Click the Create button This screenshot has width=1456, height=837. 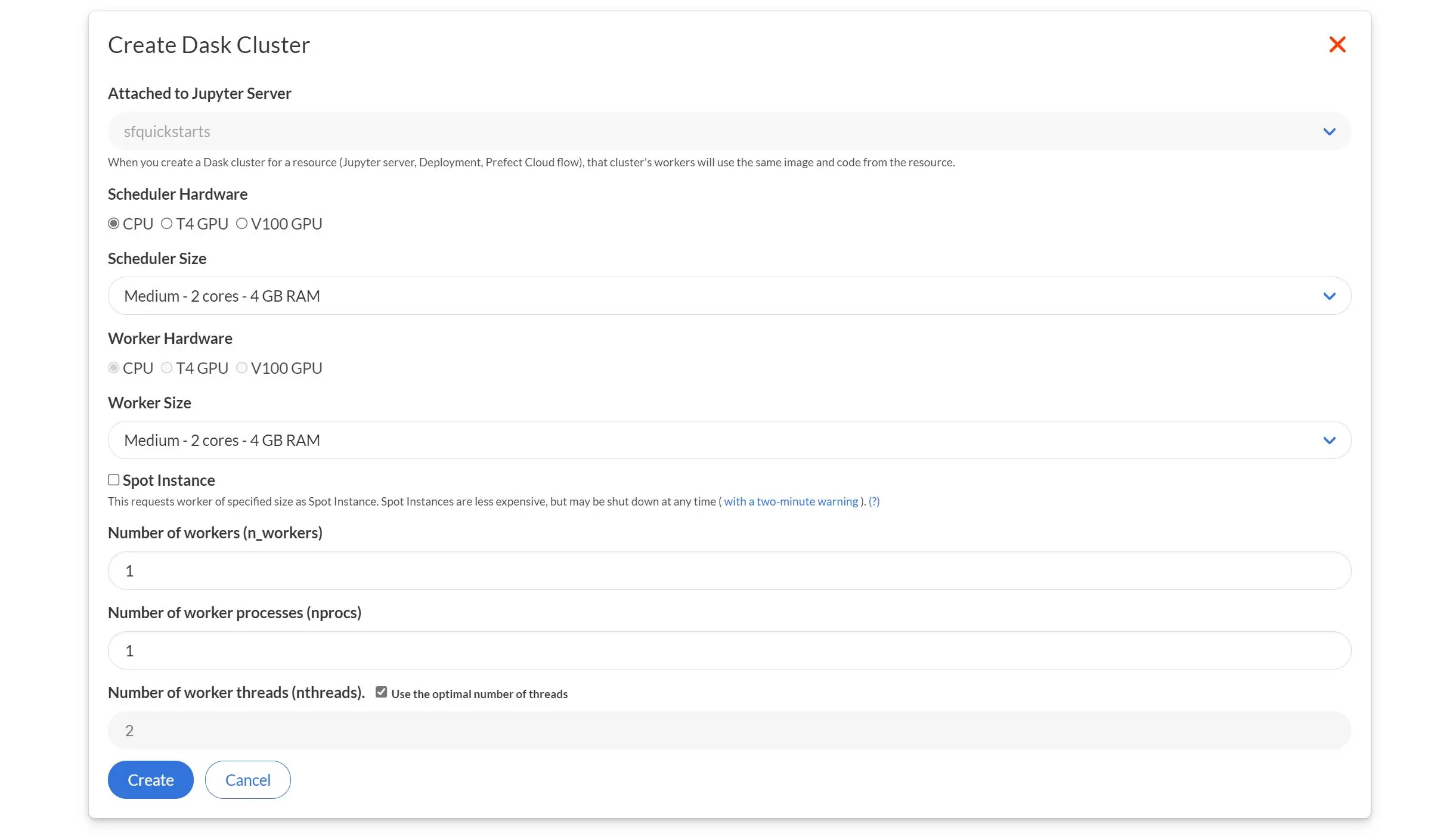pos(150,779)
